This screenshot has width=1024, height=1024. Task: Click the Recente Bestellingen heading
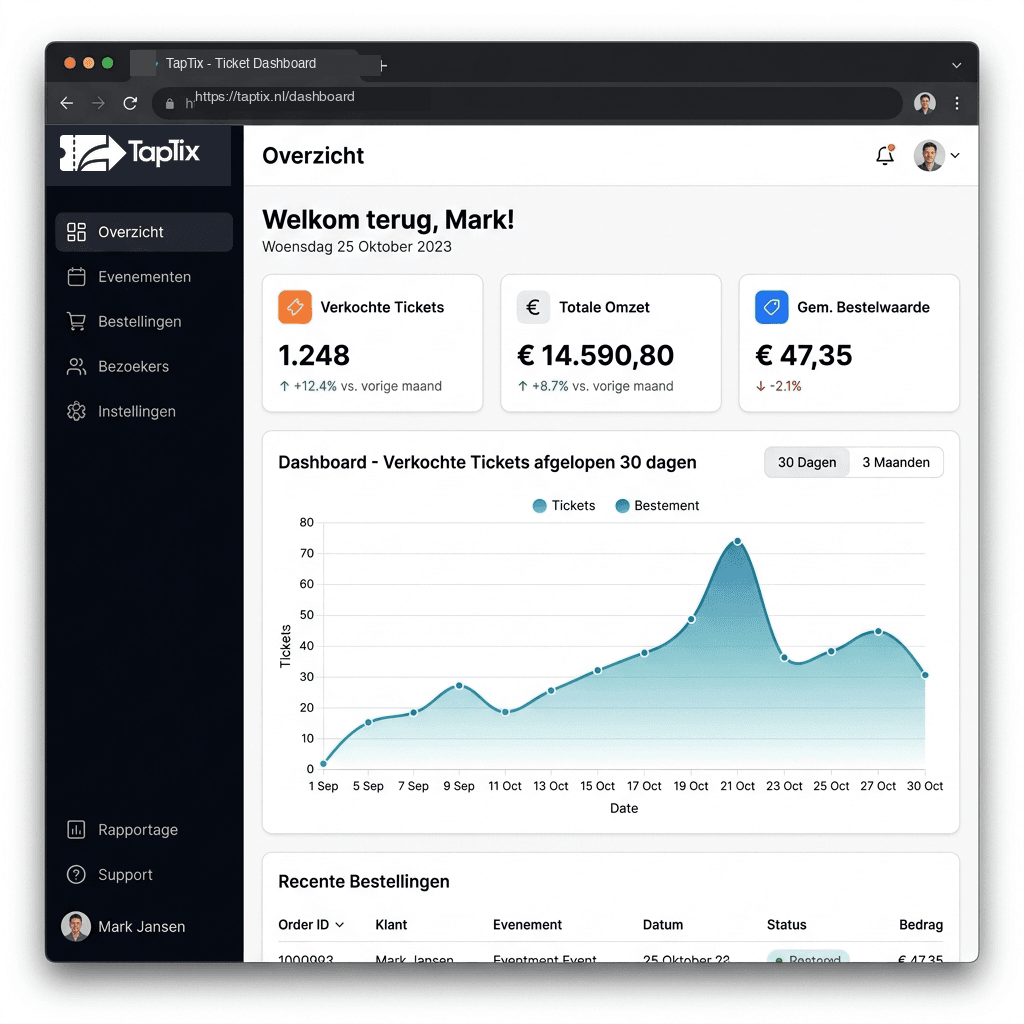[364, 882]
